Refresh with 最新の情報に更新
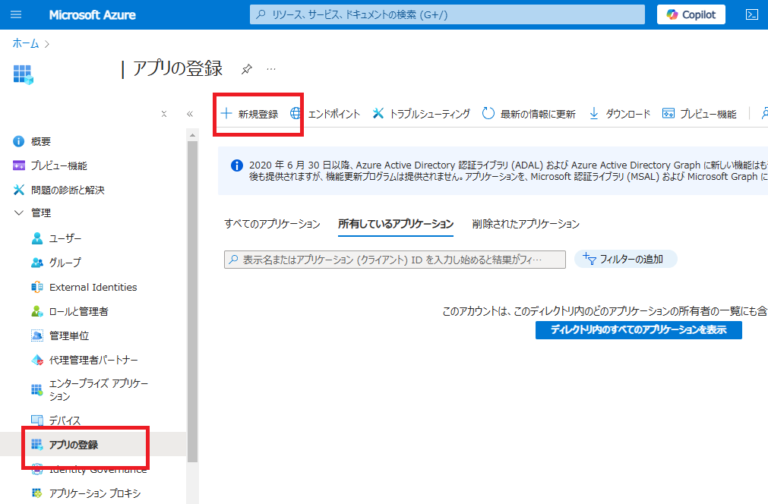This screenshot has width=768, height=504. (529, 114)
